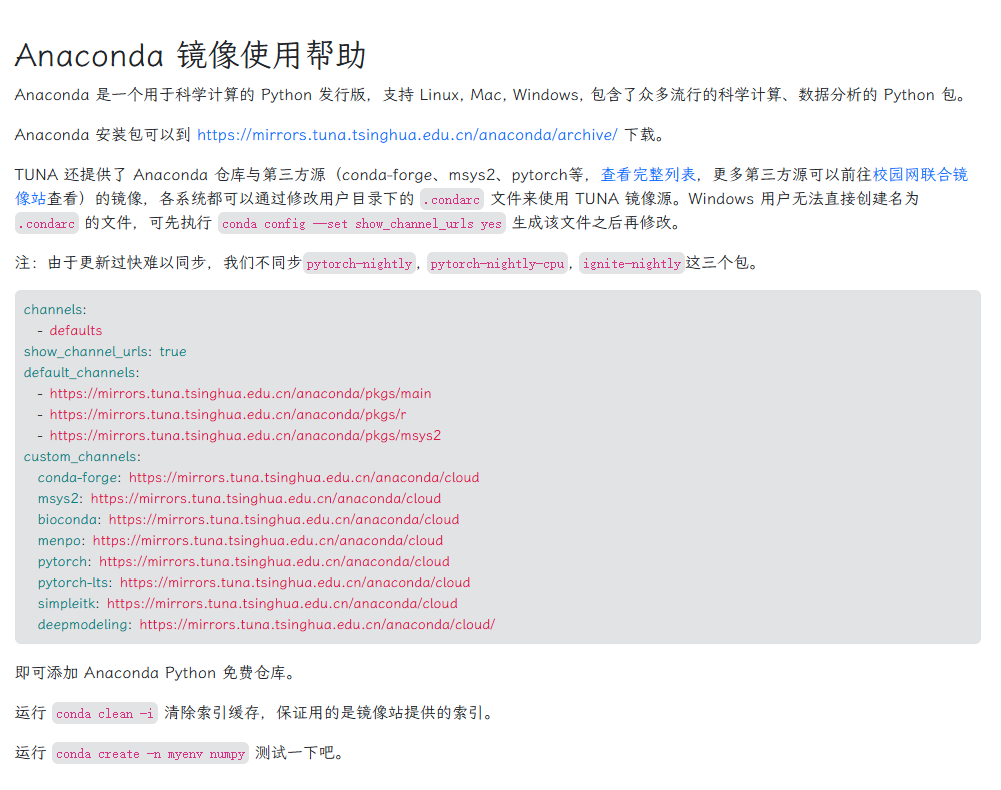Click the simpleitk custom channel URL
The image size is (1001, 790).
tap(282, 604)
